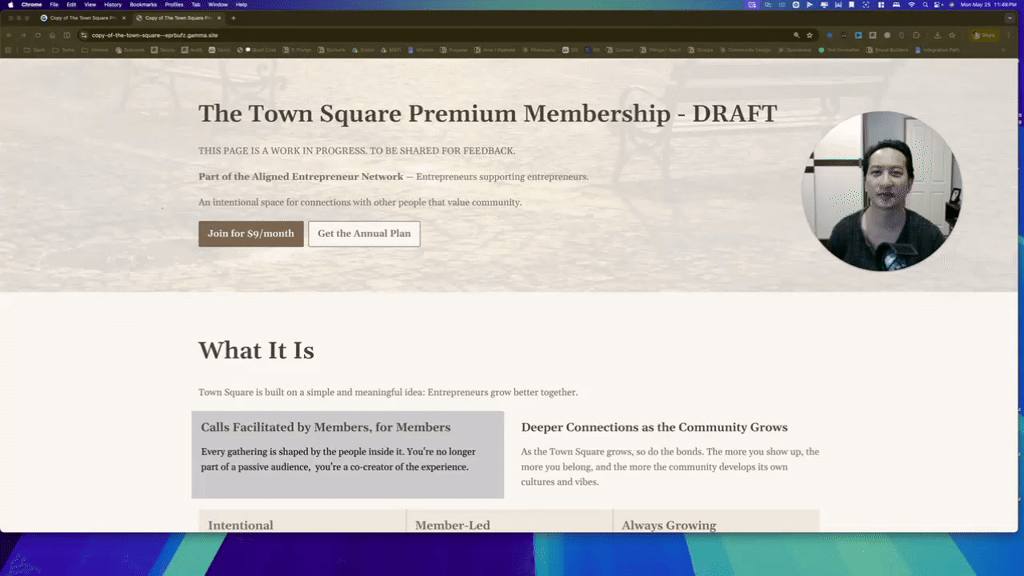Viewport: 1024px width, 576px height.
Task: Close the first Town Square tab
Action: pos(123,18)
